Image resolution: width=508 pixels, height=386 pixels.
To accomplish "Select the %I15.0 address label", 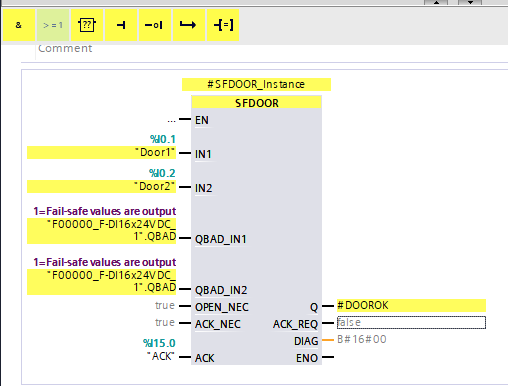I will pos(159,343).
